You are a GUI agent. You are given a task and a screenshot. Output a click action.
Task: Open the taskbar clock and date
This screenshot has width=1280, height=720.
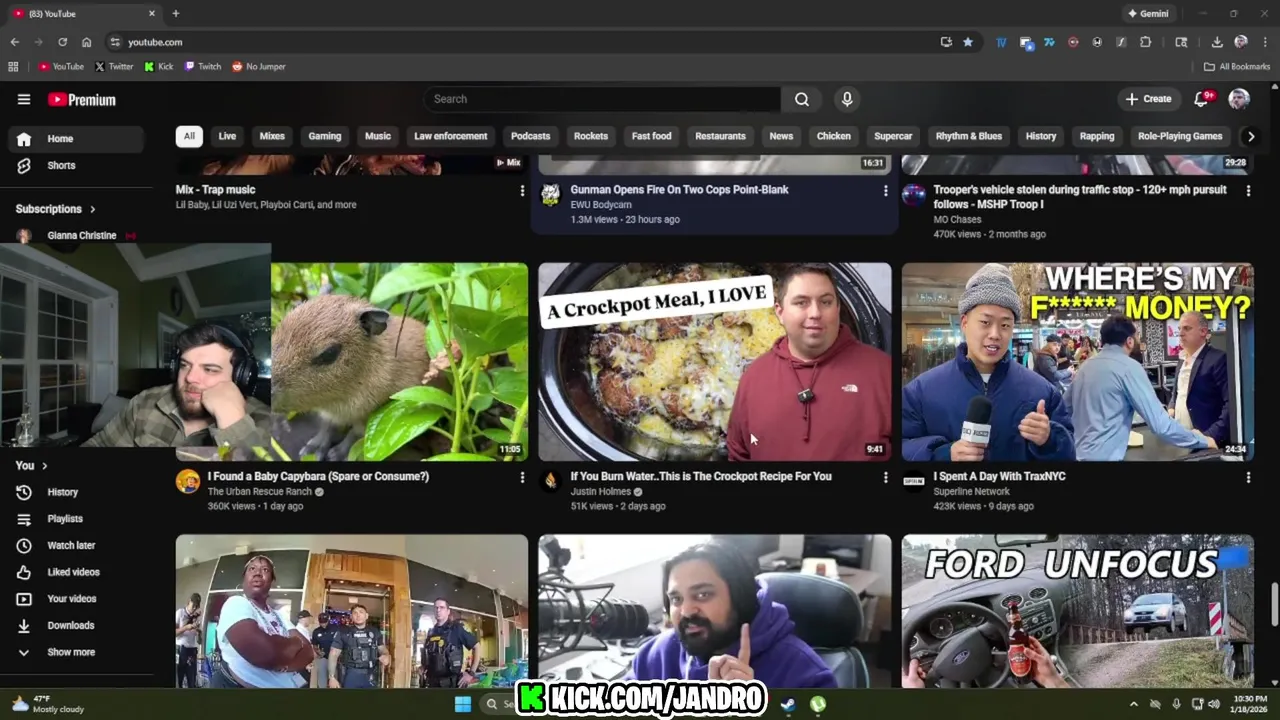tap(1247, 704)
